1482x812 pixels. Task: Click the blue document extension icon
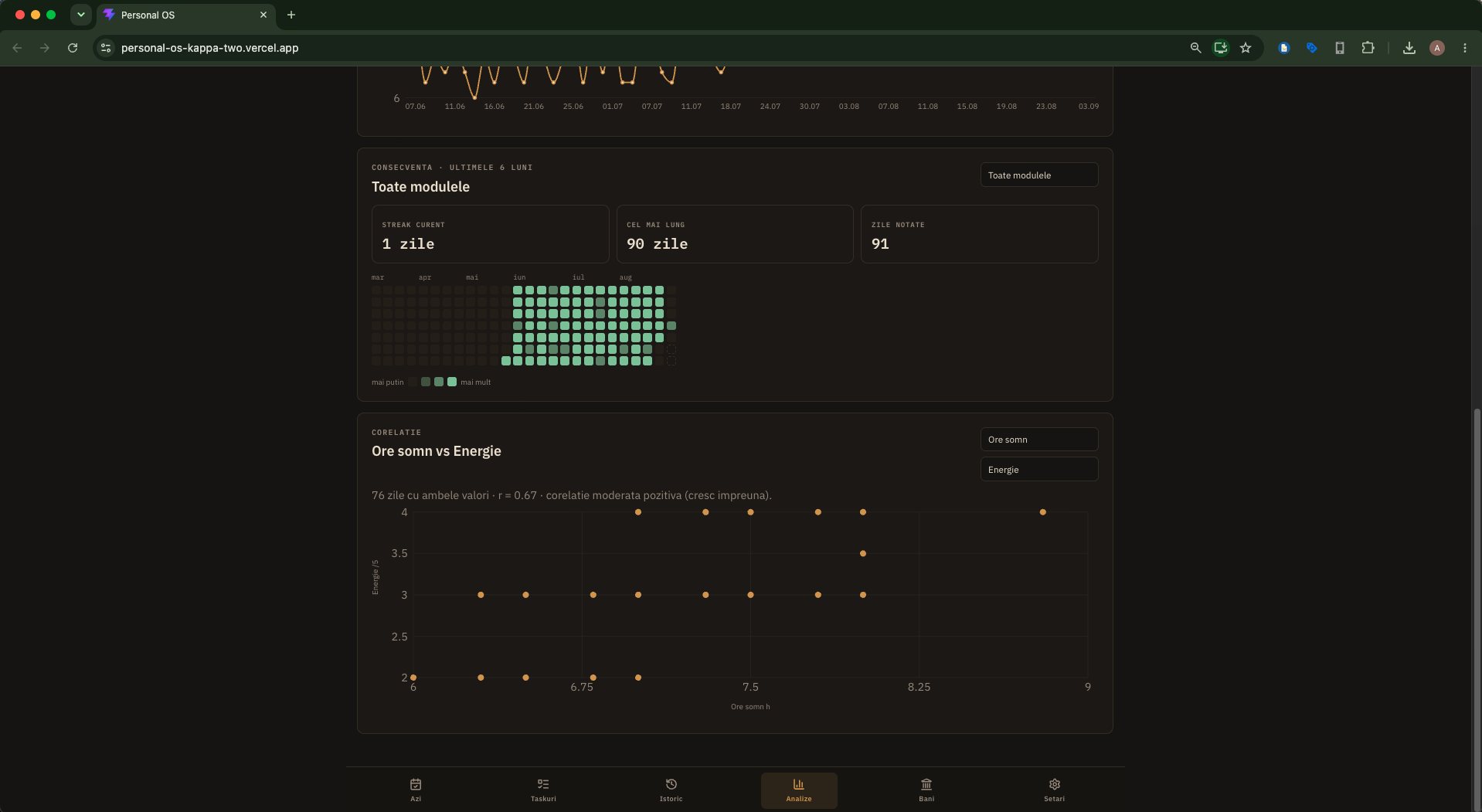pos(1284,48)
